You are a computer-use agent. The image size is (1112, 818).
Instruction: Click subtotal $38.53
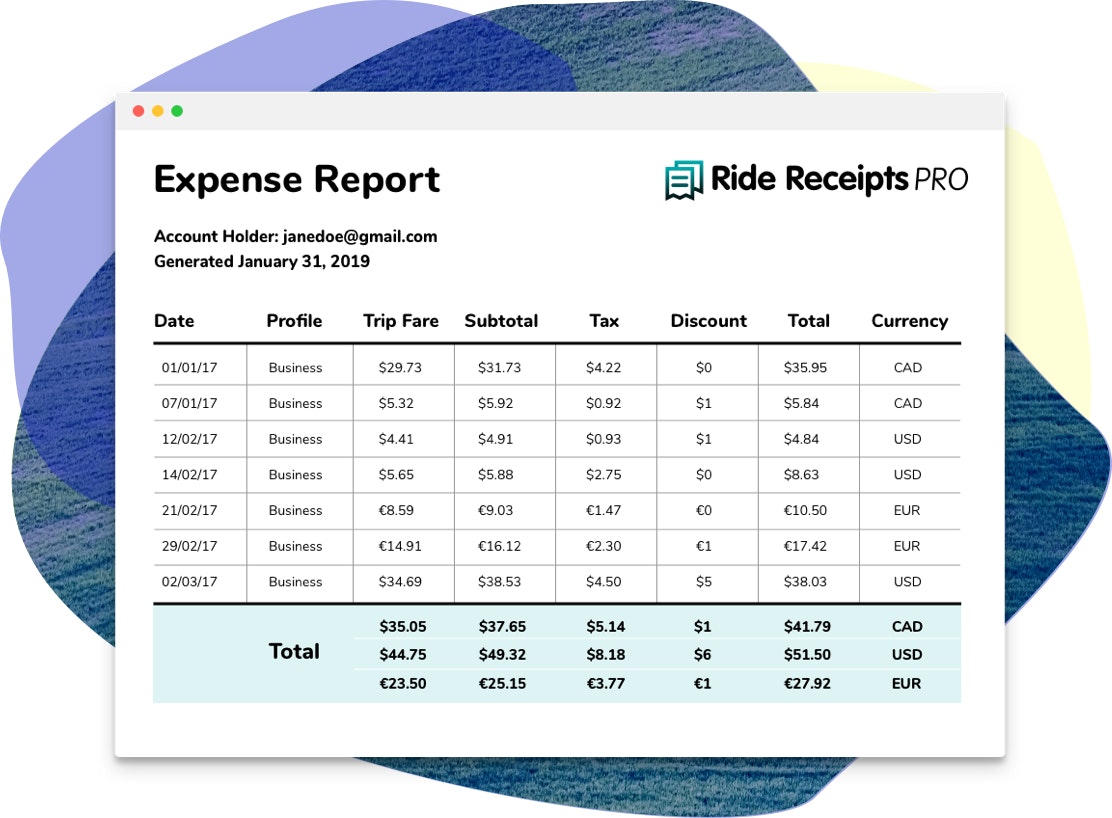(x=499, y=582)
